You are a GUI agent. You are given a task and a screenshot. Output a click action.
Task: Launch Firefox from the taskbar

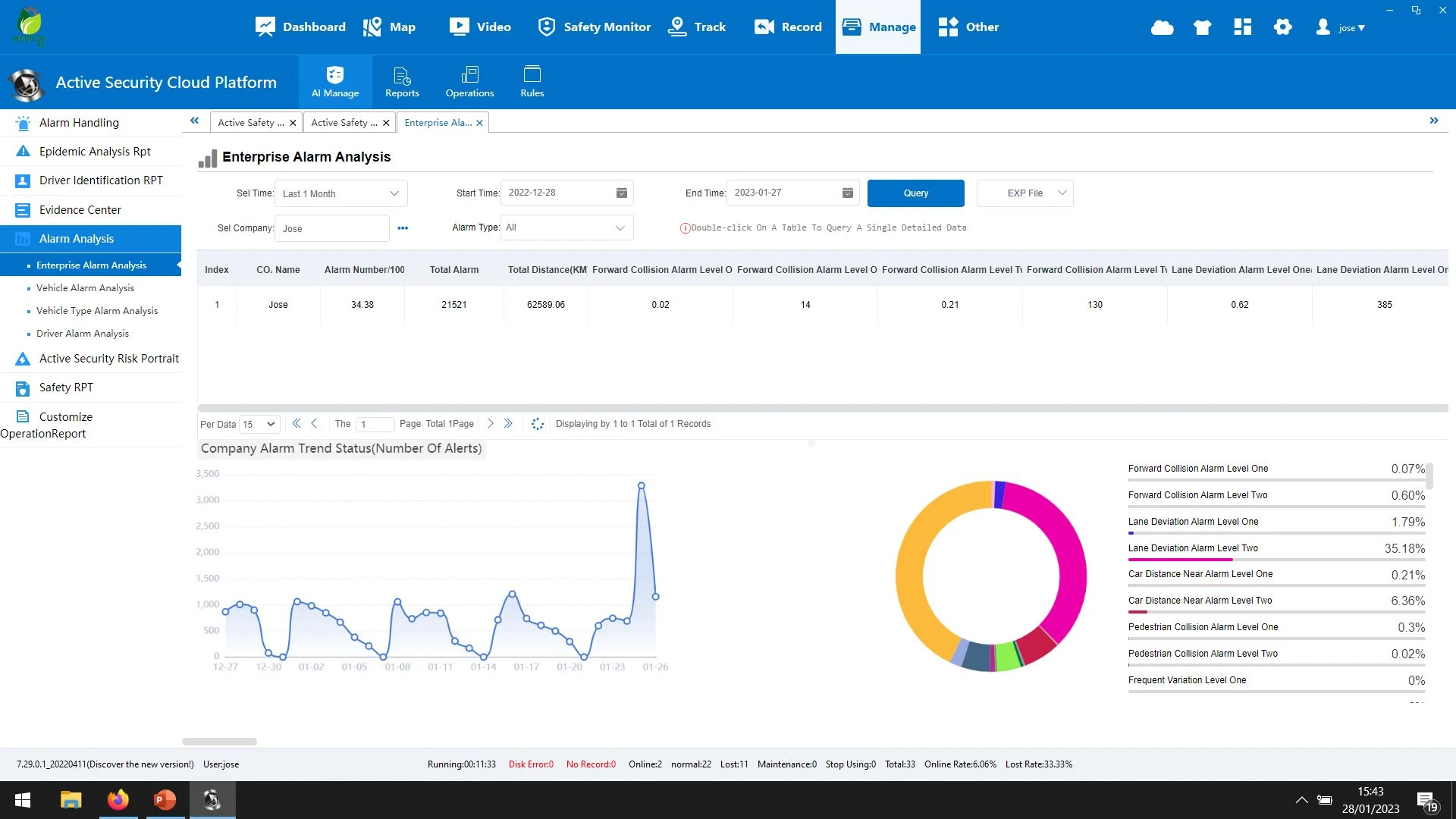pos(118,799)
